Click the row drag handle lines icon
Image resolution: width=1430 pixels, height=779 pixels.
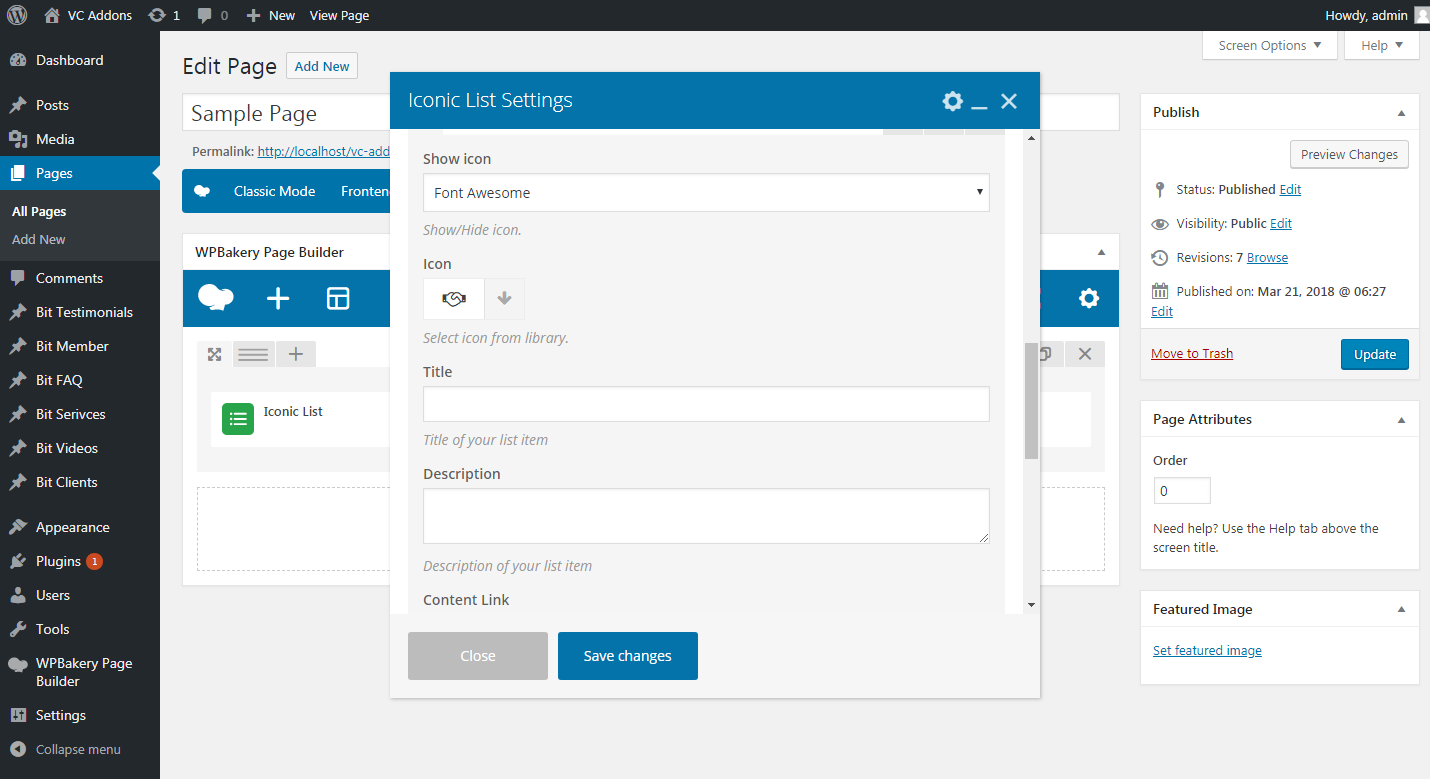253,354
